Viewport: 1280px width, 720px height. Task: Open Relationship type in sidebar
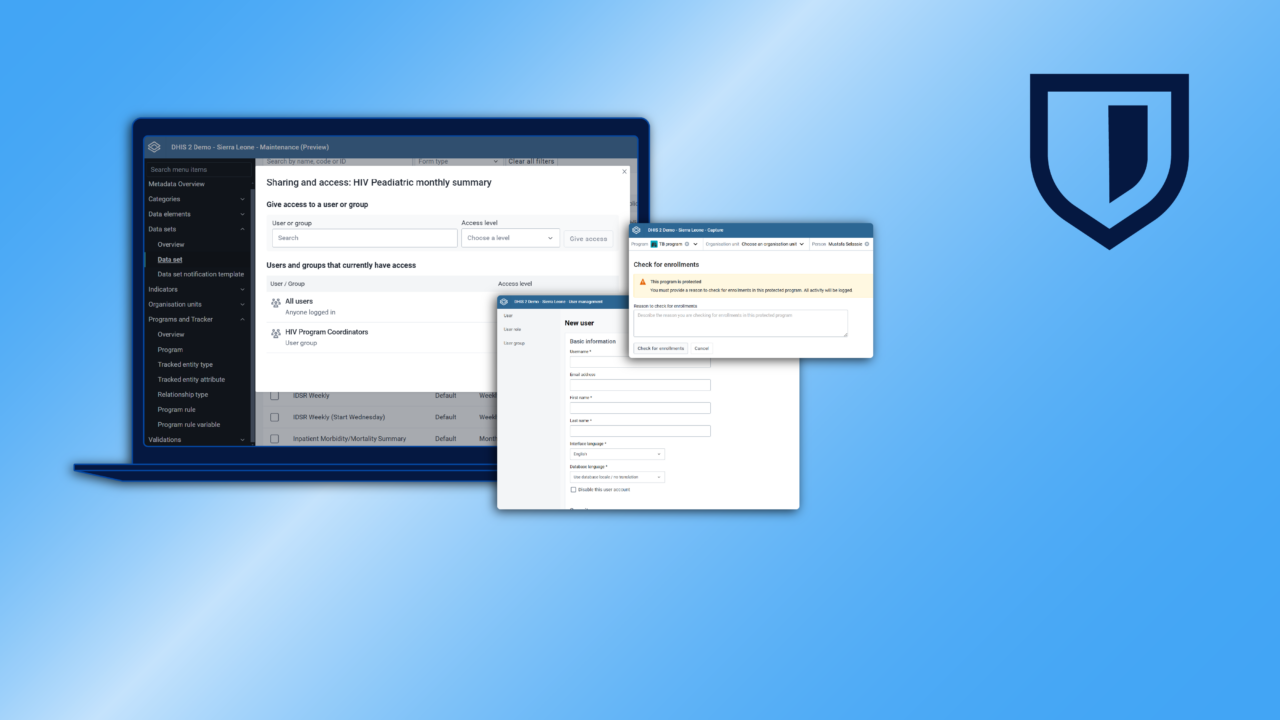pyautogui.click(x=183, y=394)
